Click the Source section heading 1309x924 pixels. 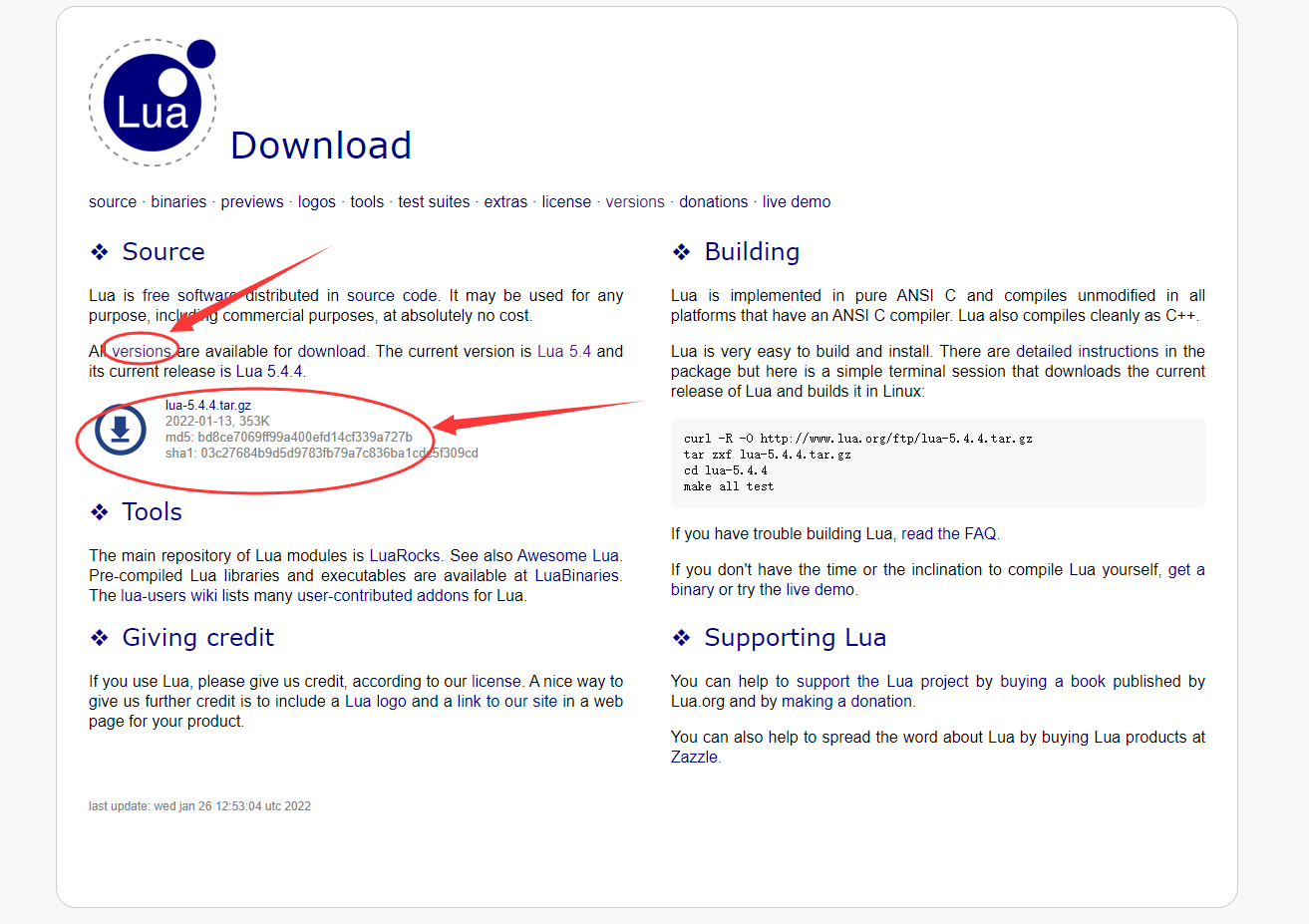point(164,251)
